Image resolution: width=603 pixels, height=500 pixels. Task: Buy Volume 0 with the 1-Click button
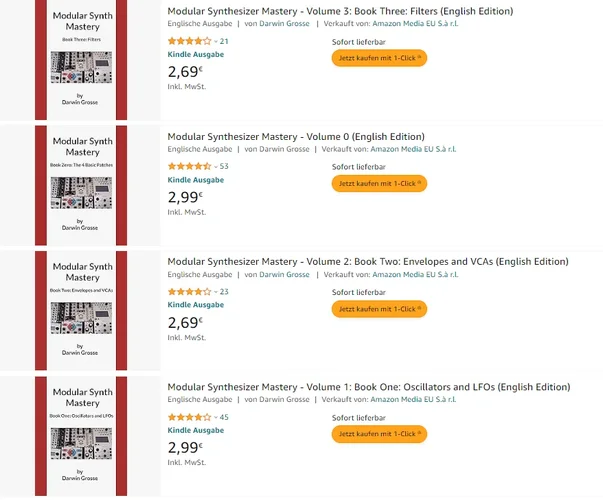coord(379,183)
